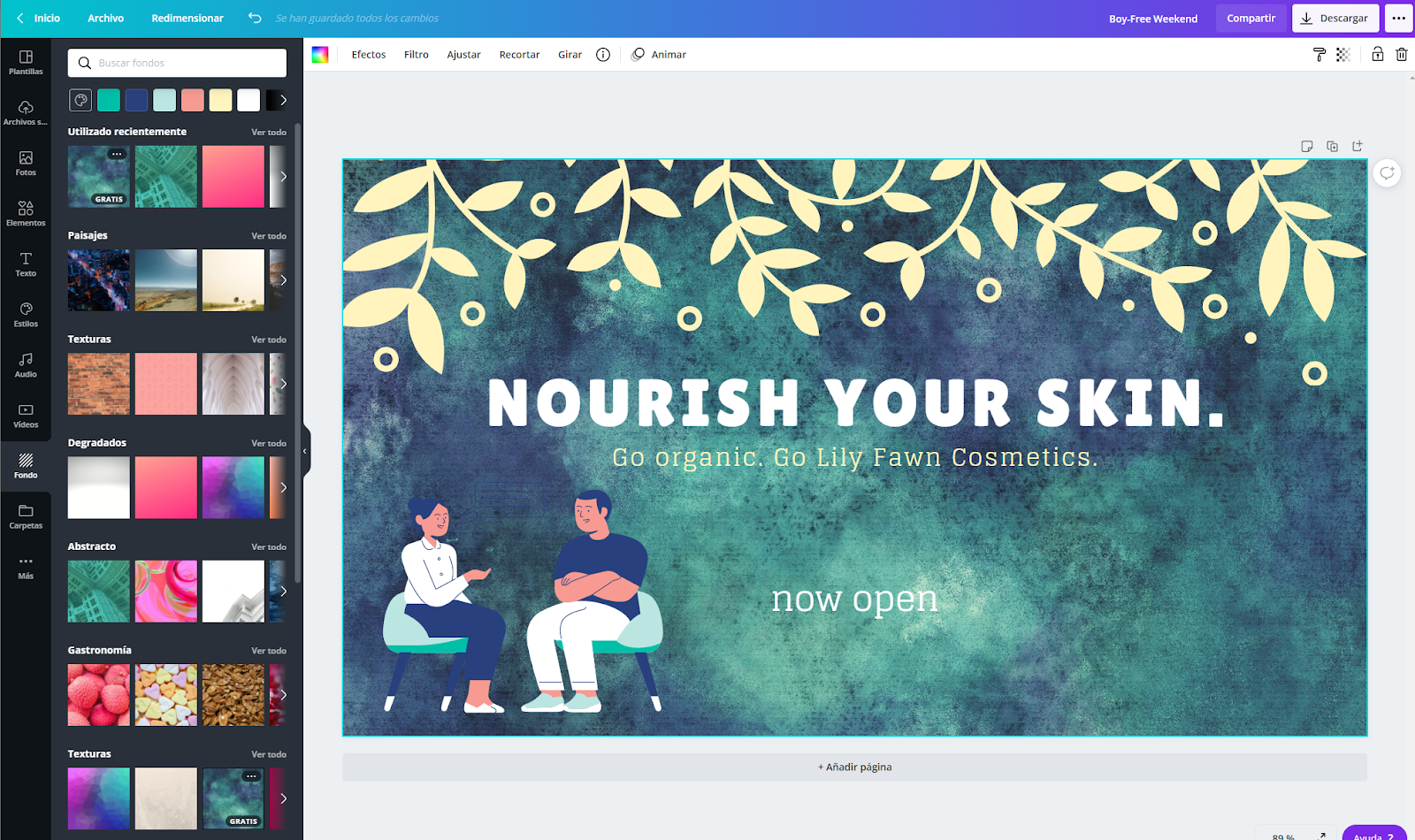The width and height of the screenshot is (1415, 840).
Task: Select the Fondo sidebar panel
Action: [x=26, y=465]
